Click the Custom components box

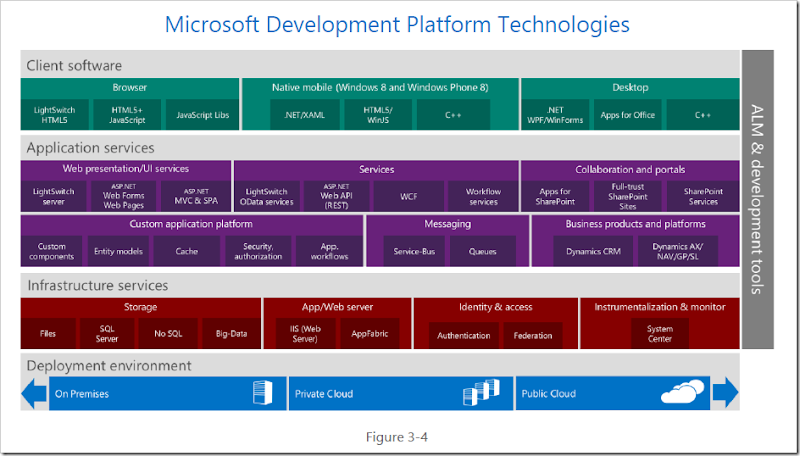click(52, 251)
